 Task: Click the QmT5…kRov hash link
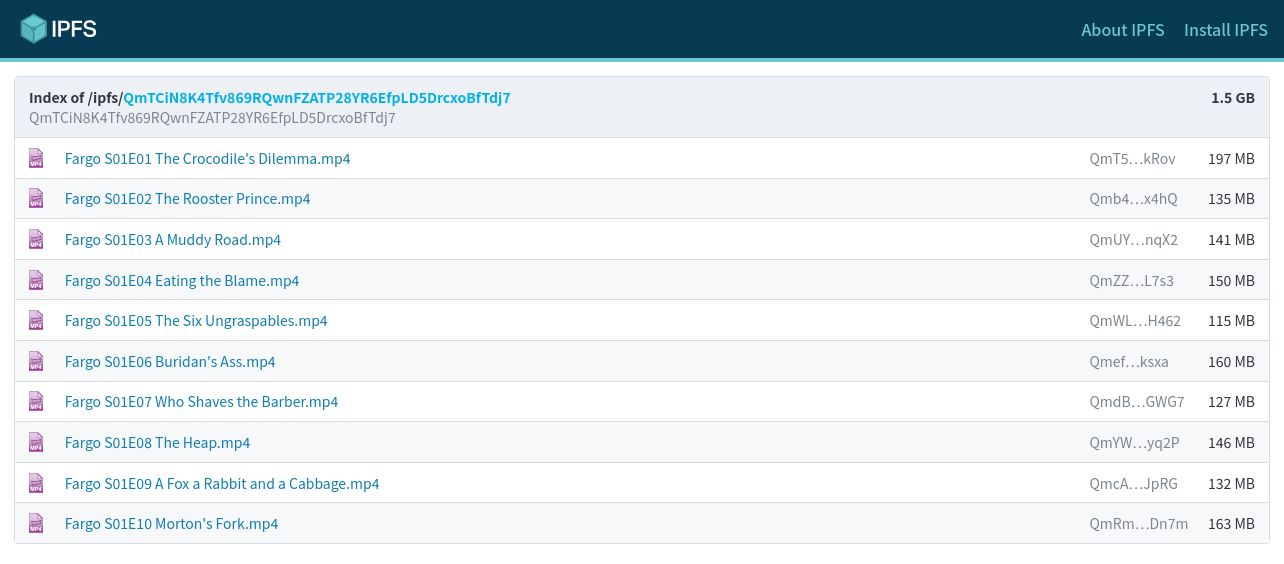click(x=1133, y=159)
